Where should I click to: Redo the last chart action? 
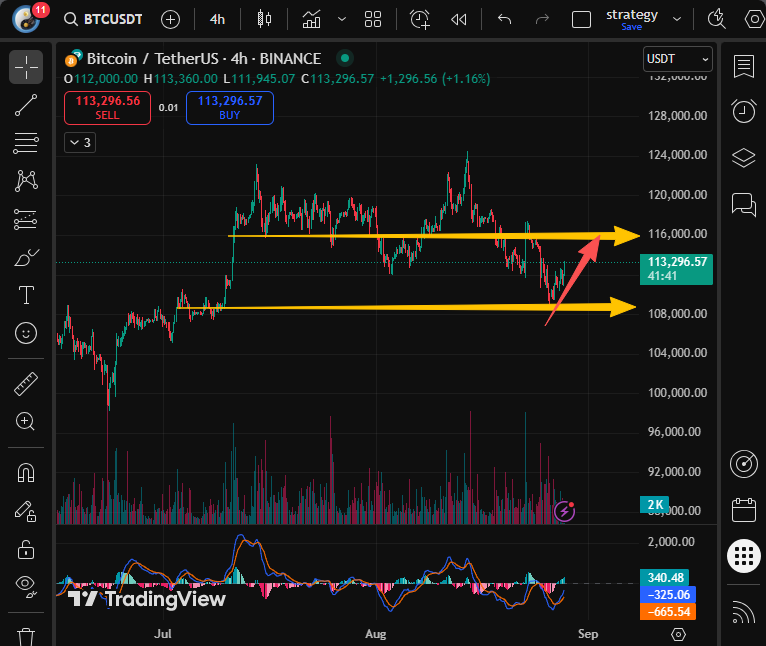tap(542, 20)
